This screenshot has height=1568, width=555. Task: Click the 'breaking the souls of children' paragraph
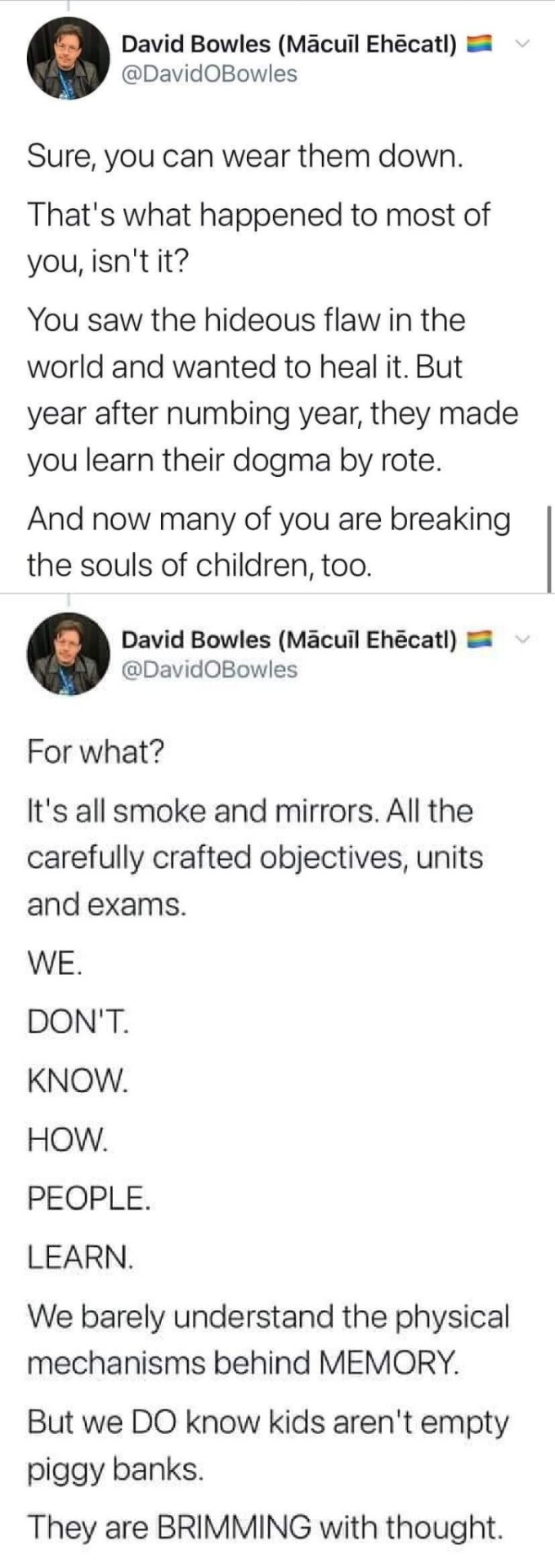pyautogui.click(x=269, y=541)
